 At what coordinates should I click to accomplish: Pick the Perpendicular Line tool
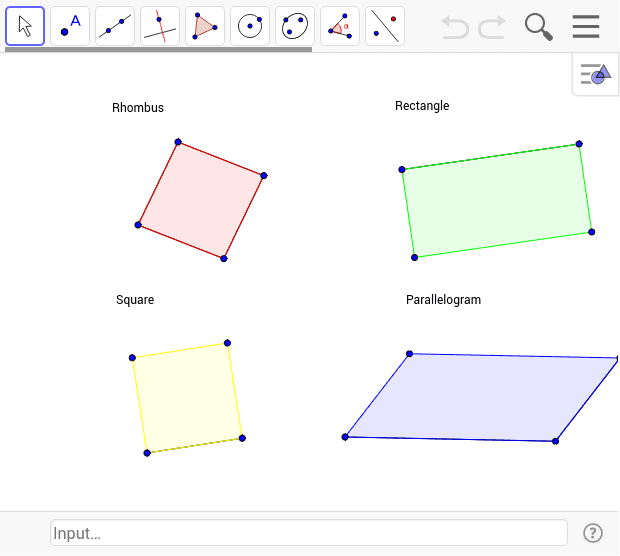click(160, 26)
